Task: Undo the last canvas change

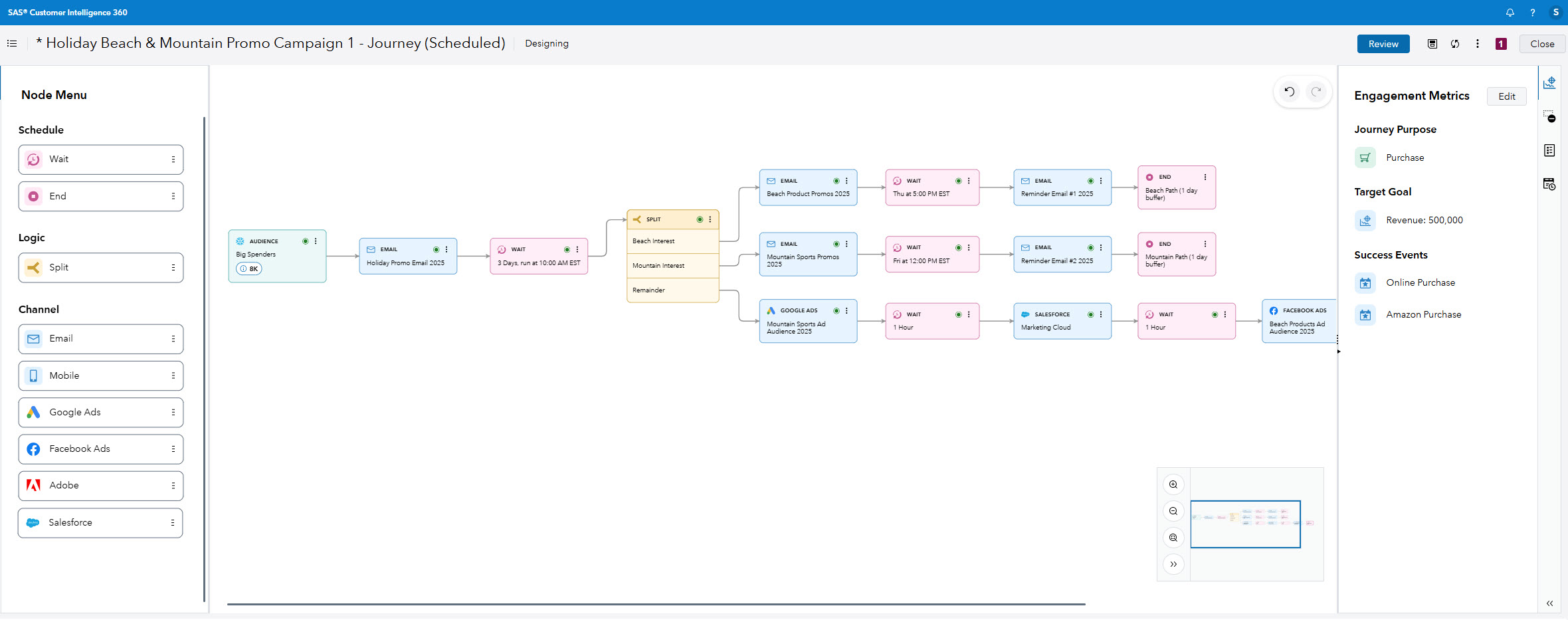Action: pos(1290,92)
